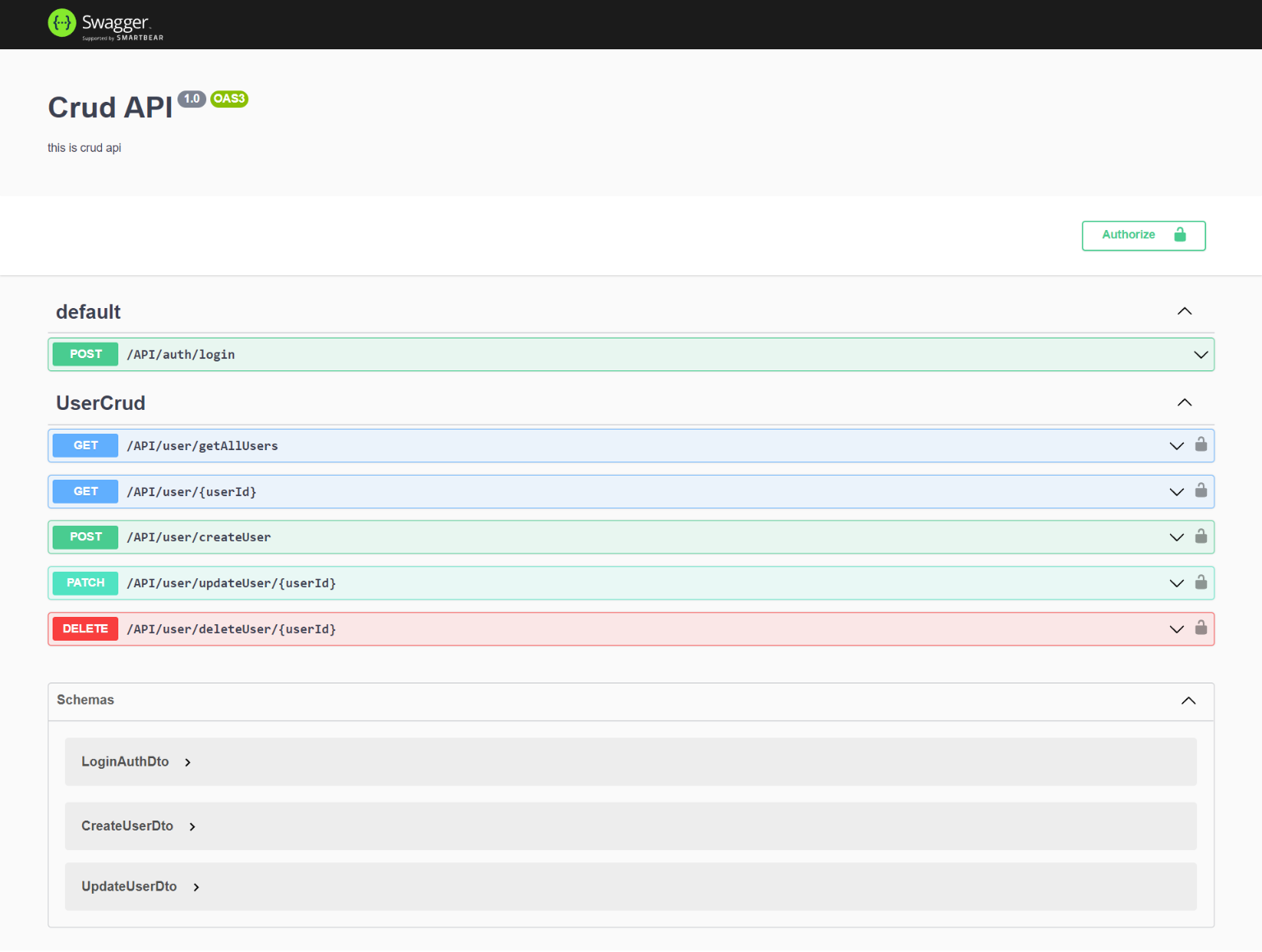The width and height of the screenshot is (1262, 952).
Task: Click the lock icon on /API/user/deleteUser/{userId}
Action: tap(1200, 628)
